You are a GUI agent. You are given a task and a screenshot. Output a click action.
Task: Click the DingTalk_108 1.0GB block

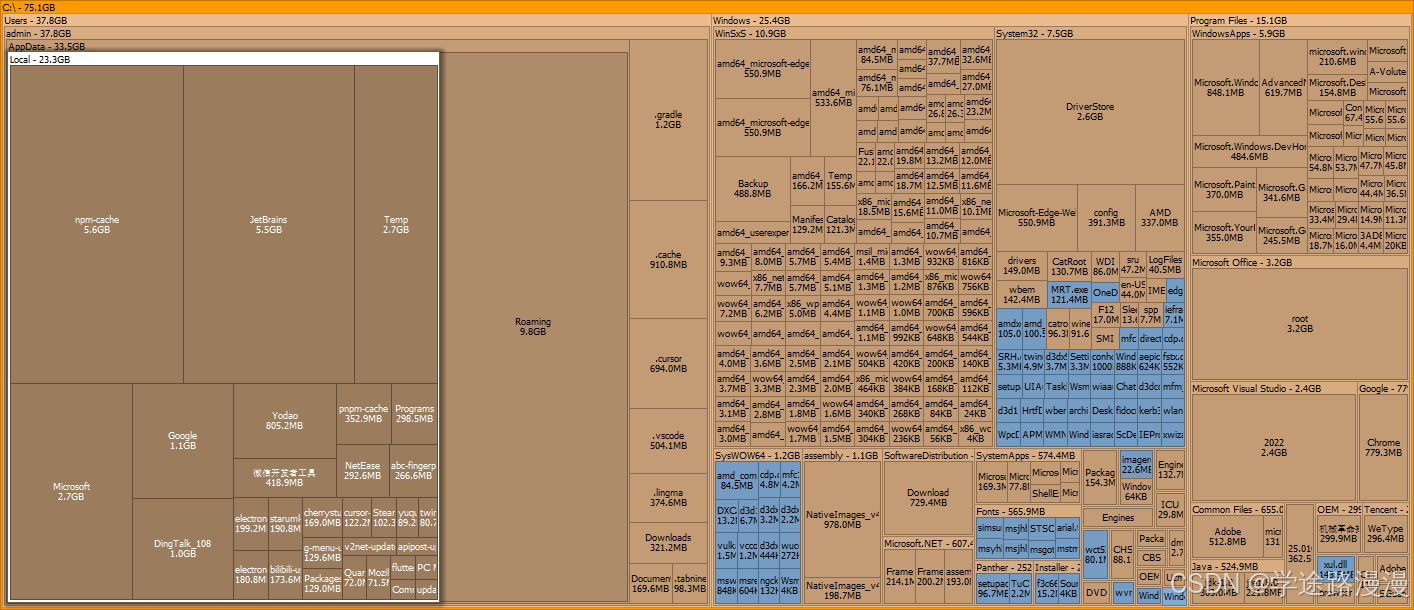coord(183,548)
